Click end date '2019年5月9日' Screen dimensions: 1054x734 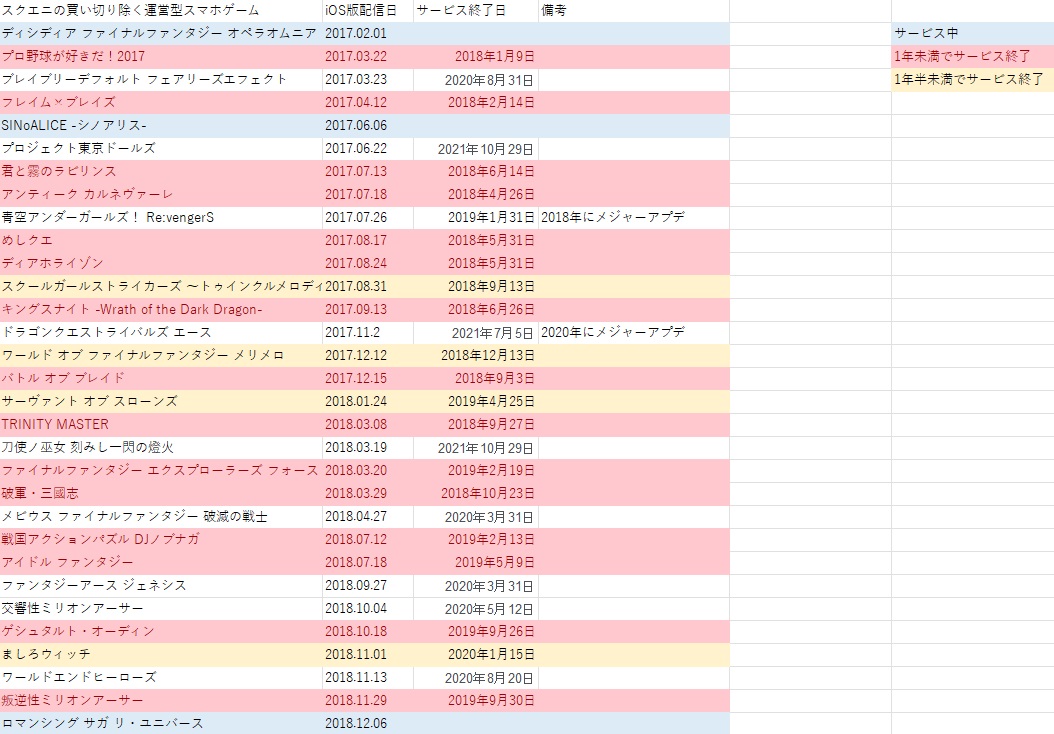[476, 562]
